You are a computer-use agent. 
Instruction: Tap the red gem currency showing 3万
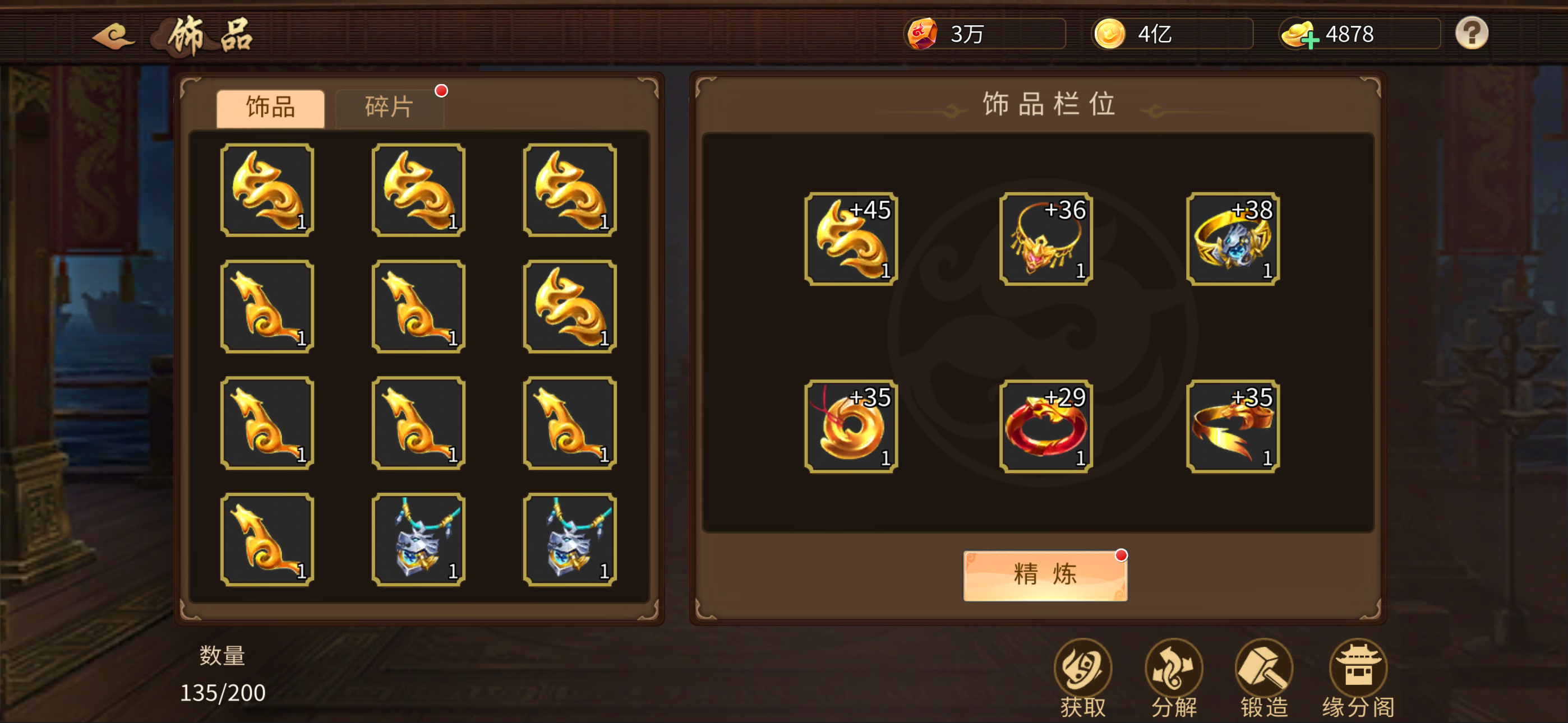click(922, 34)
